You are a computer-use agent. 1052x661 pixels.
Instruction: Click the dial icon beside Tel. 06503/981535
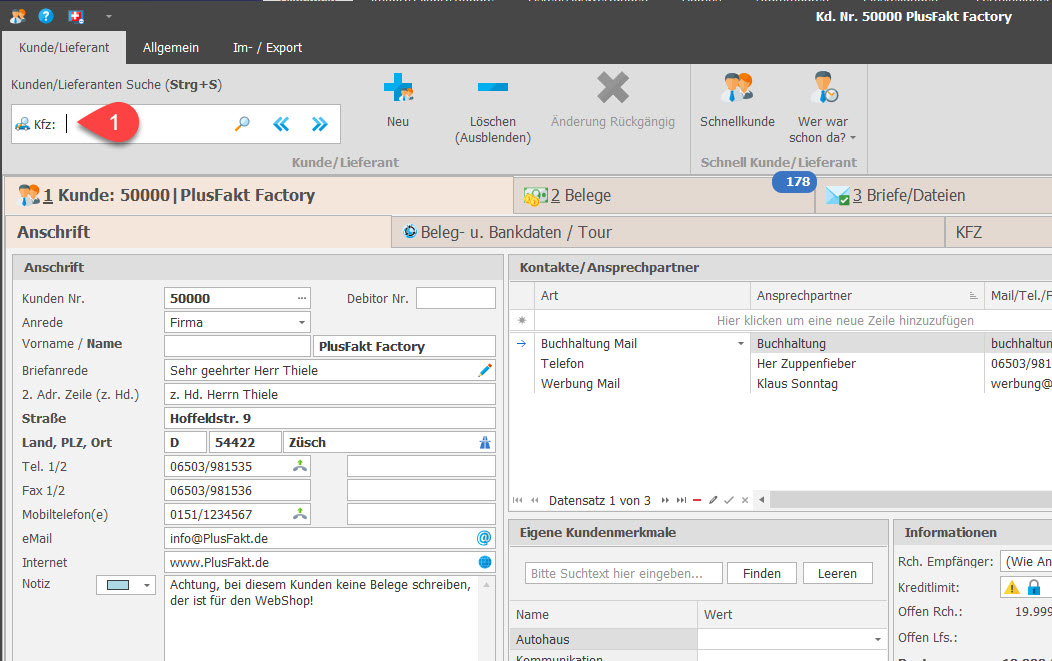coord(300,466)
